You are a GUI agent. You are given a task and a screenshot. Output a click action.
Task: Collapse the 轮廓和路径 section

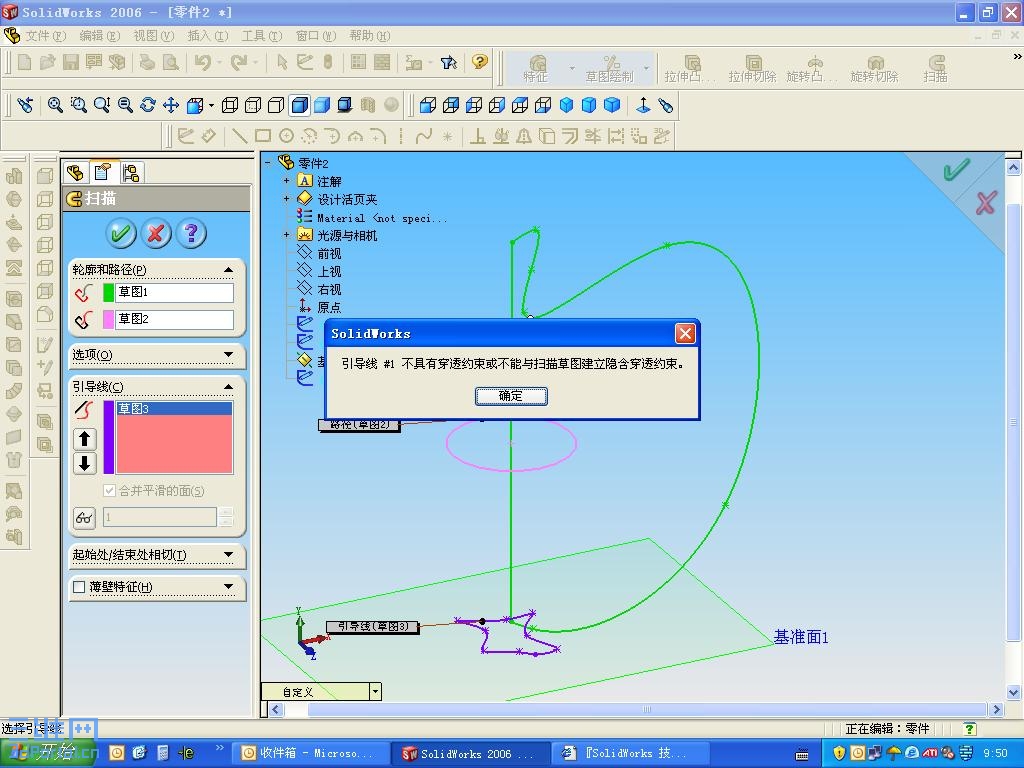[x=228, y=270]
